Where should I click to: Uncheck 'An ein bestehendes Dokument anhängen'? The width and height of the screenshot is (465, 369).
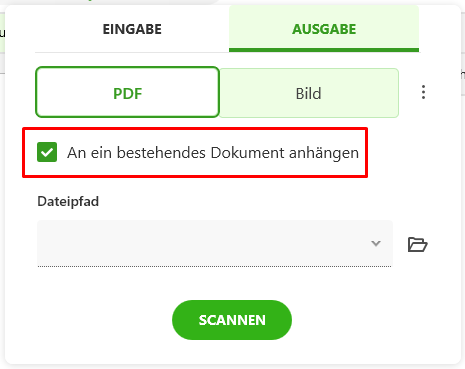click(x=47, y=152)
